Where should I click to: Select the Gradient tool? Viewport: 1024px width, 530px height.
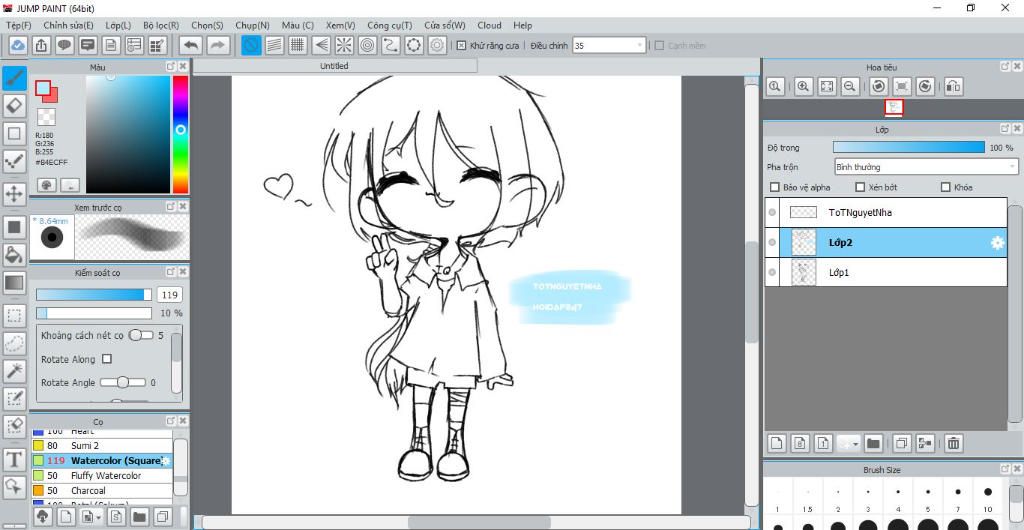[x=14, y=283]
